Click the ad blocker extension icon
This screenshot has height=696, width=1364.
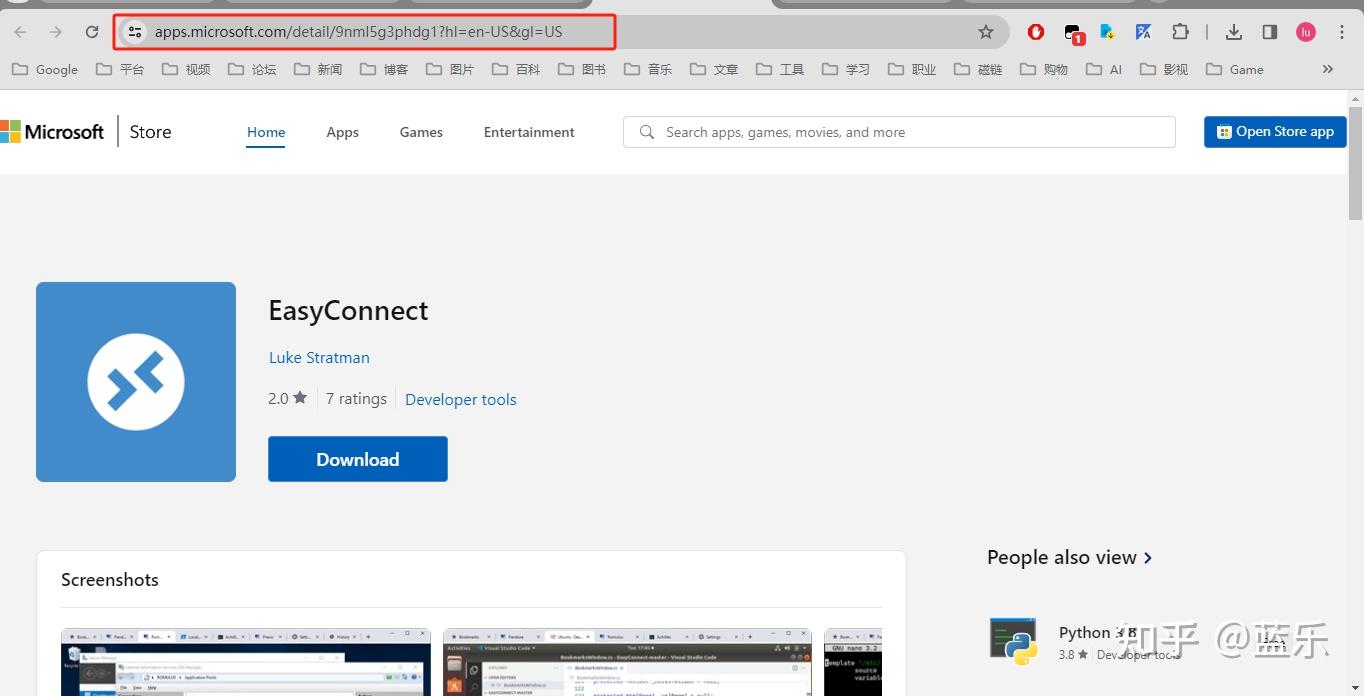point(1035,31)
